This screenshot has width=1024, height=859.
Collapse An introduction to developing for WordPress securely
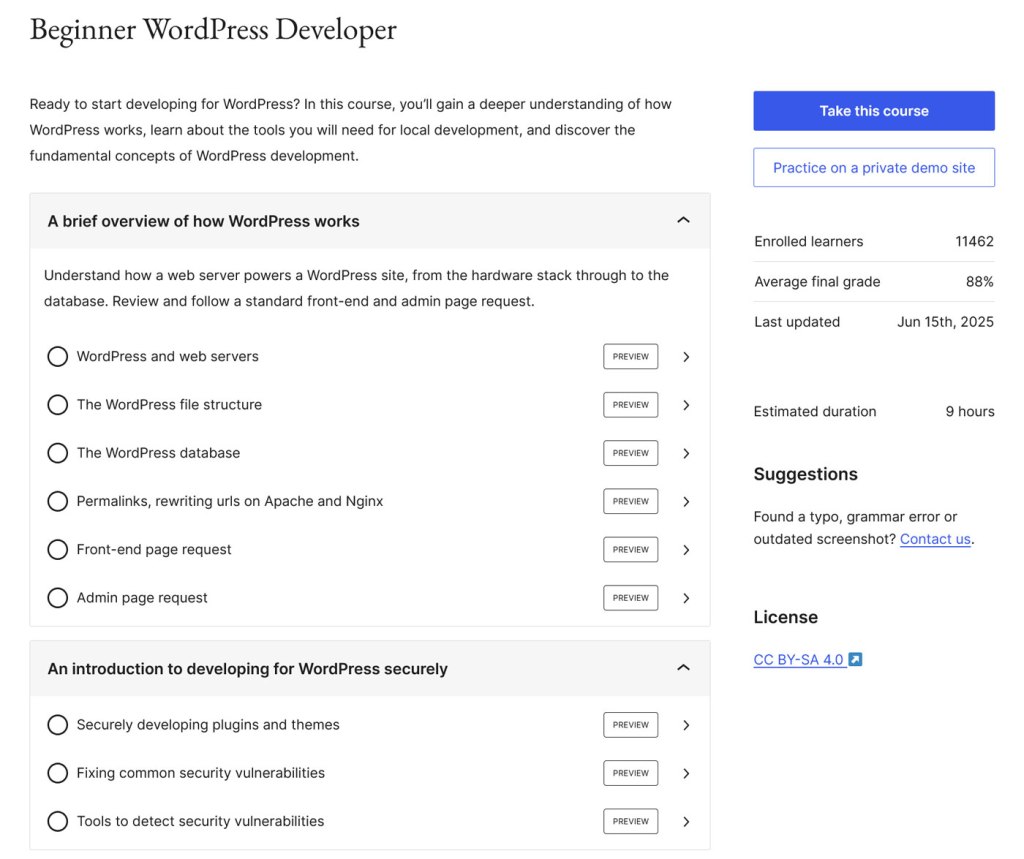(x=683, y=668)
